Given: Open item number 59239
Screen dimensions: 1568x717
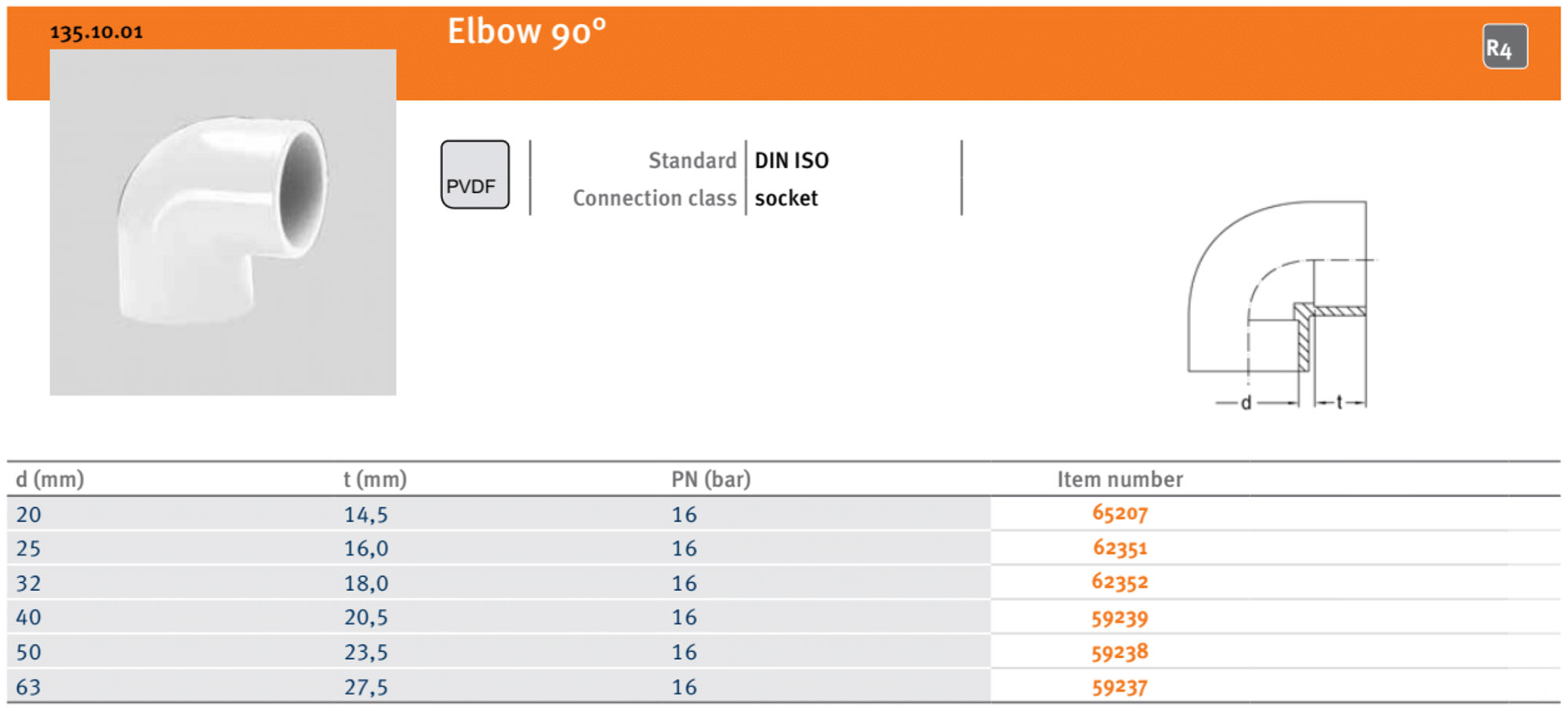Looking at the screenshot, I should 1120,617.
